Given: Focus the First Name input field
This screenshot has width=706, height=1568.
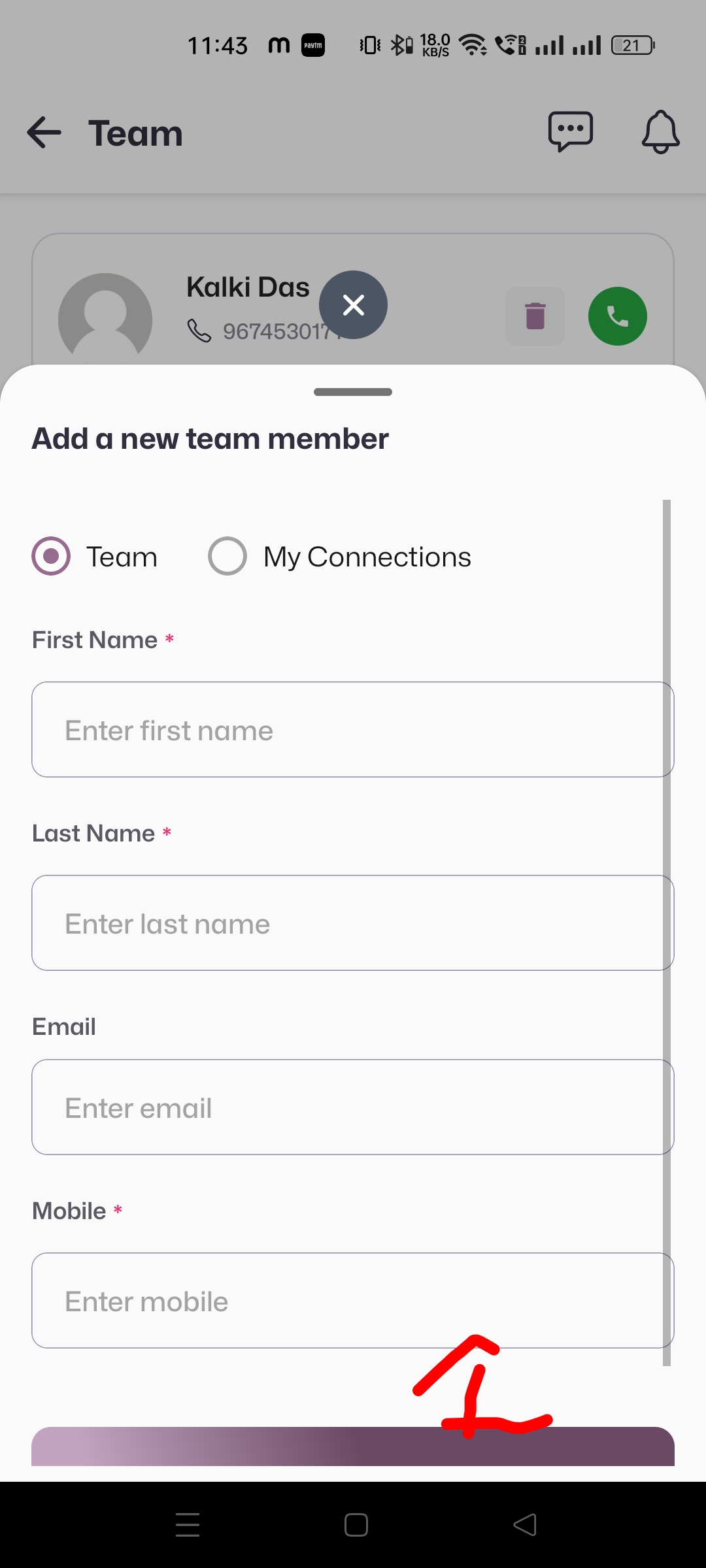Looking at the screenshot, I should 353,730.
